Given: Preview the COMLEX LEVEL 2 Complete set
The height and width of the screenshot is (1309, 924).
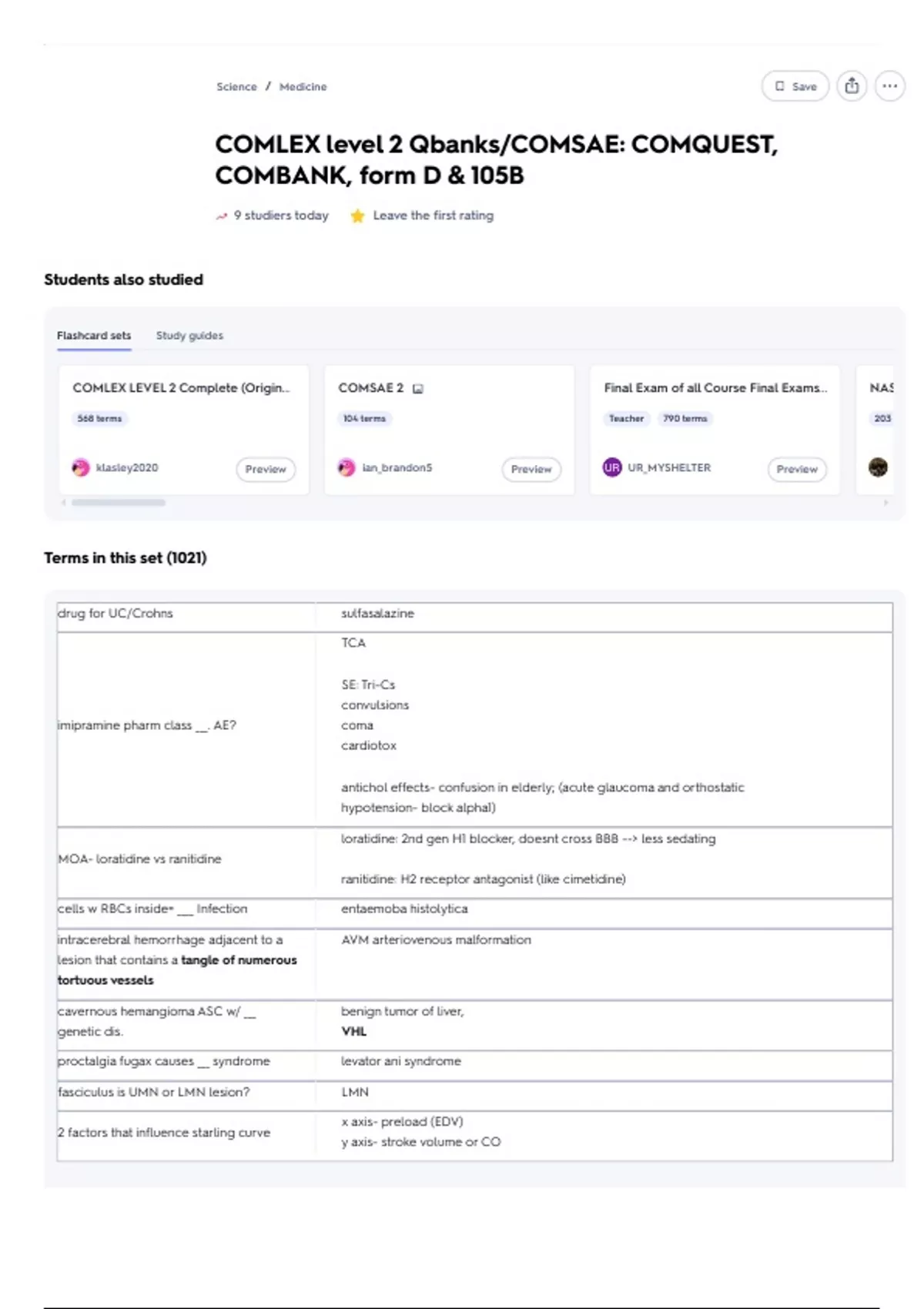Looking at the screenshot, I should pyautogui.click(x=266, y=469).
